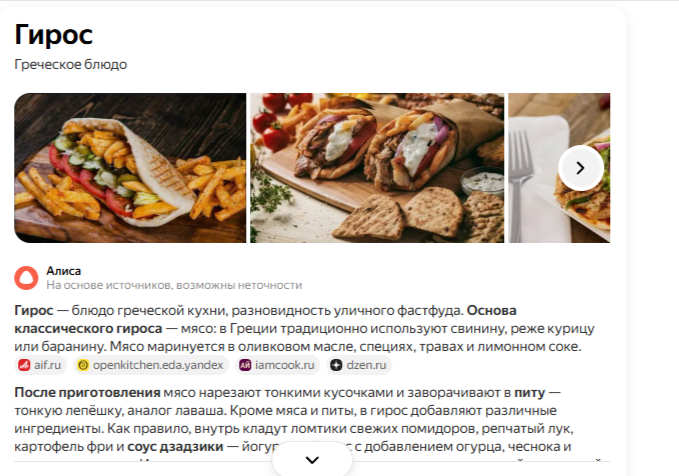Open the openkitchen.eda.yandex source link
This screenshot has width=679, height=476.
(x=151, y=365)
